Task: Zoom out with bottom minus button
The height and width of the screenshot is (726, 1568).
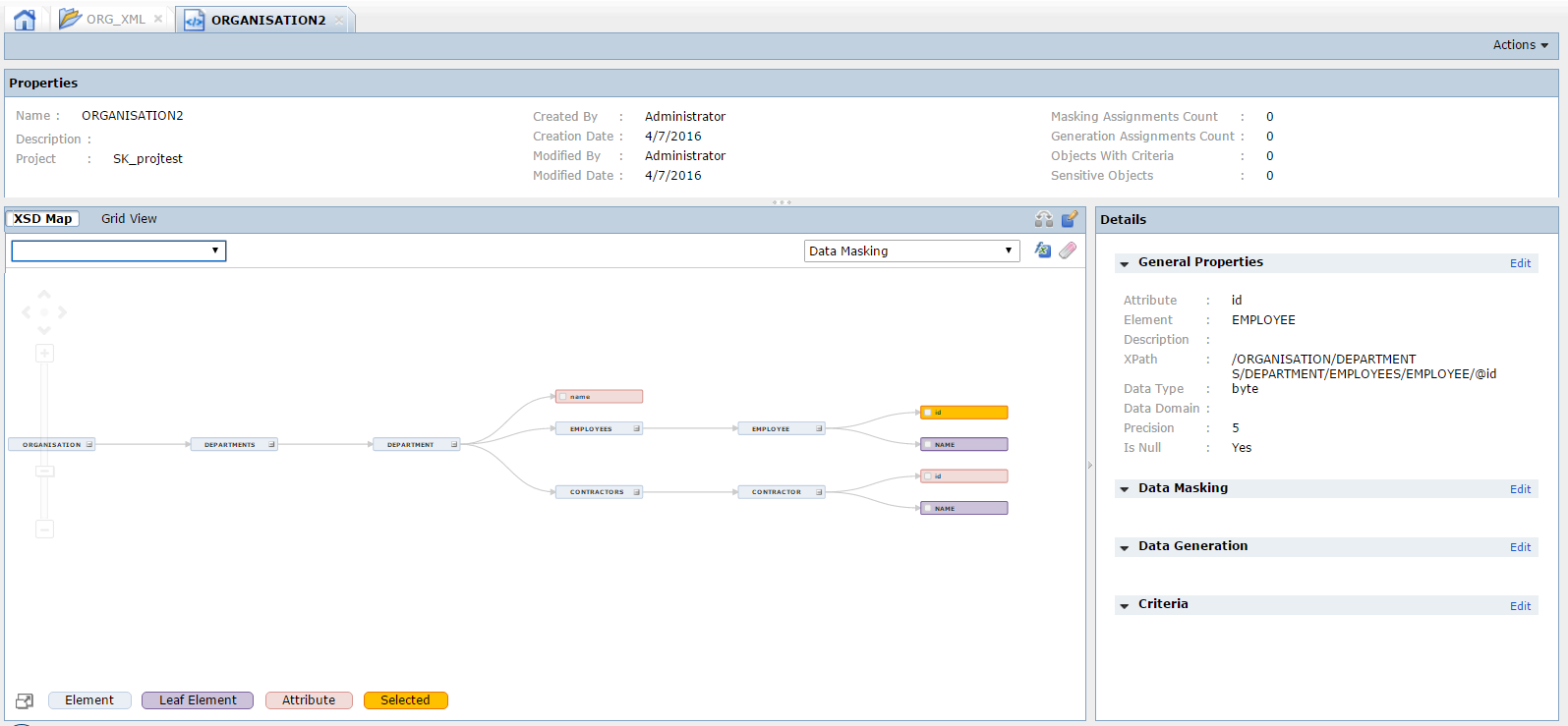Action: click(44, 530)
